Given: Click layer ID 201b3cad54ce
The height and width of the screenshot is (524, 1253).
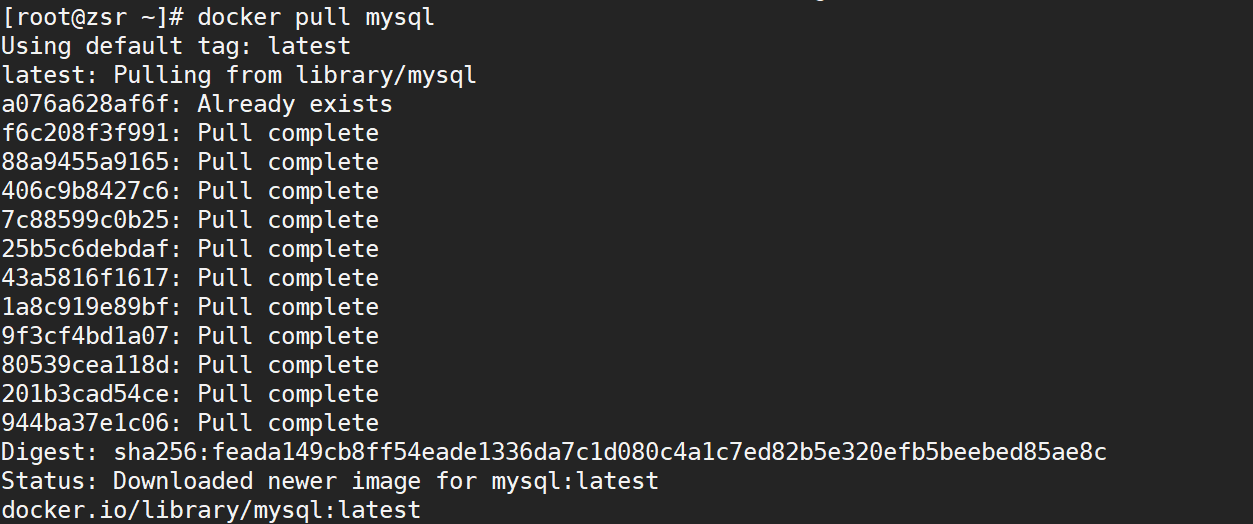Looking at the screenshot, I should click(x=85, y=394).
